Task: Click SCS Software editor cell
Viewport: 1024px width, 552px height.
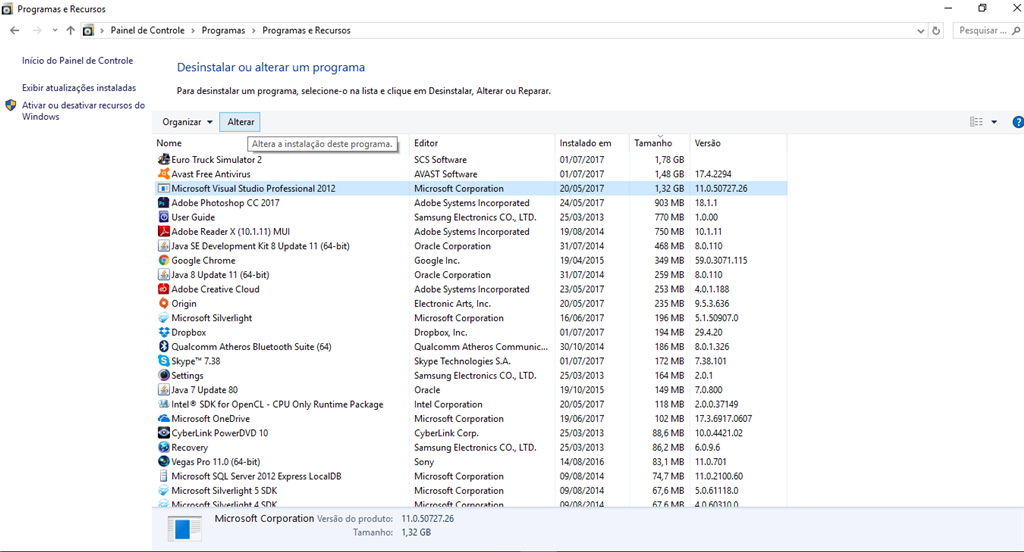Action: pos(440,159)
